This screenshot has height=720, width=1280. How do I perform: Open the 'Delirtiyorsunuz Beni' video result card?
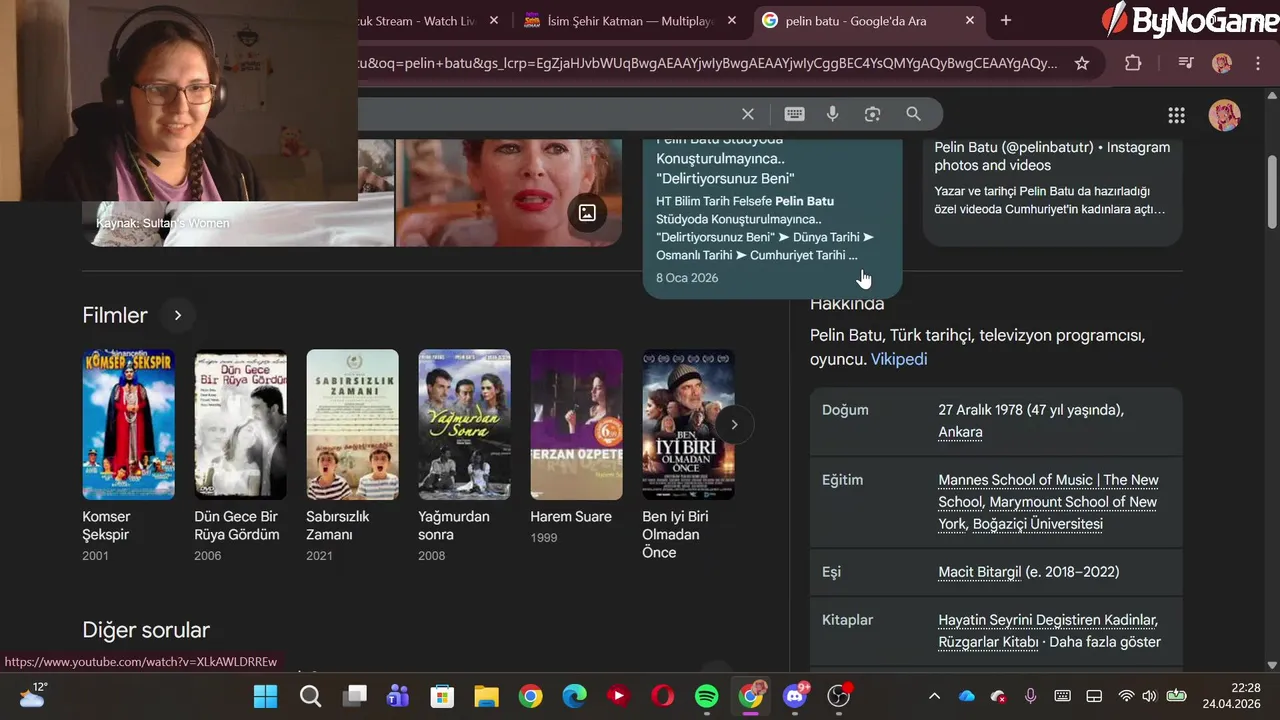click(772, 218)
